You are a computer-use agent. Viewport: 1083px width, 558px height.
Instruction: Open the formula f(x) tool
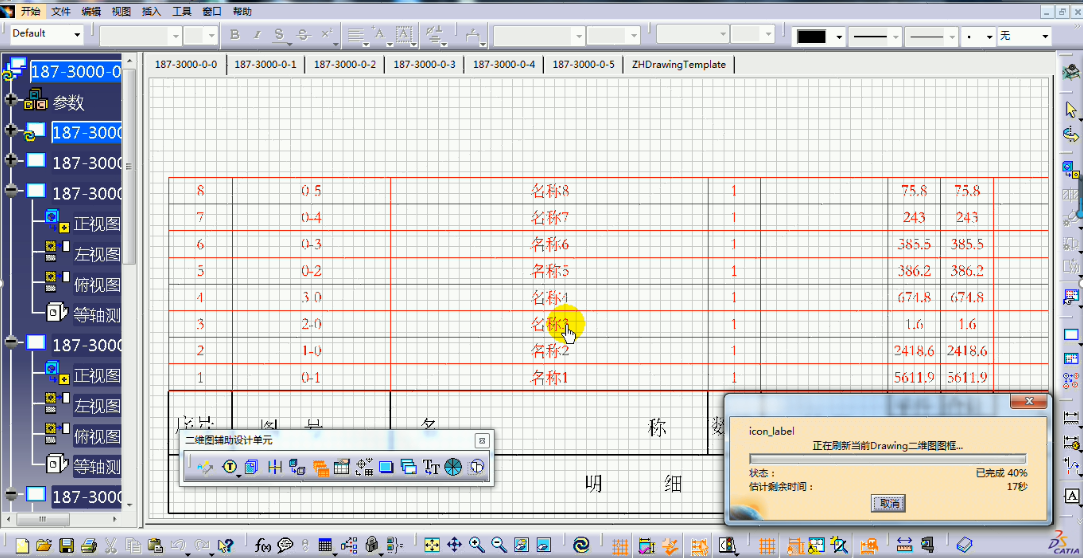pos(263,546)
